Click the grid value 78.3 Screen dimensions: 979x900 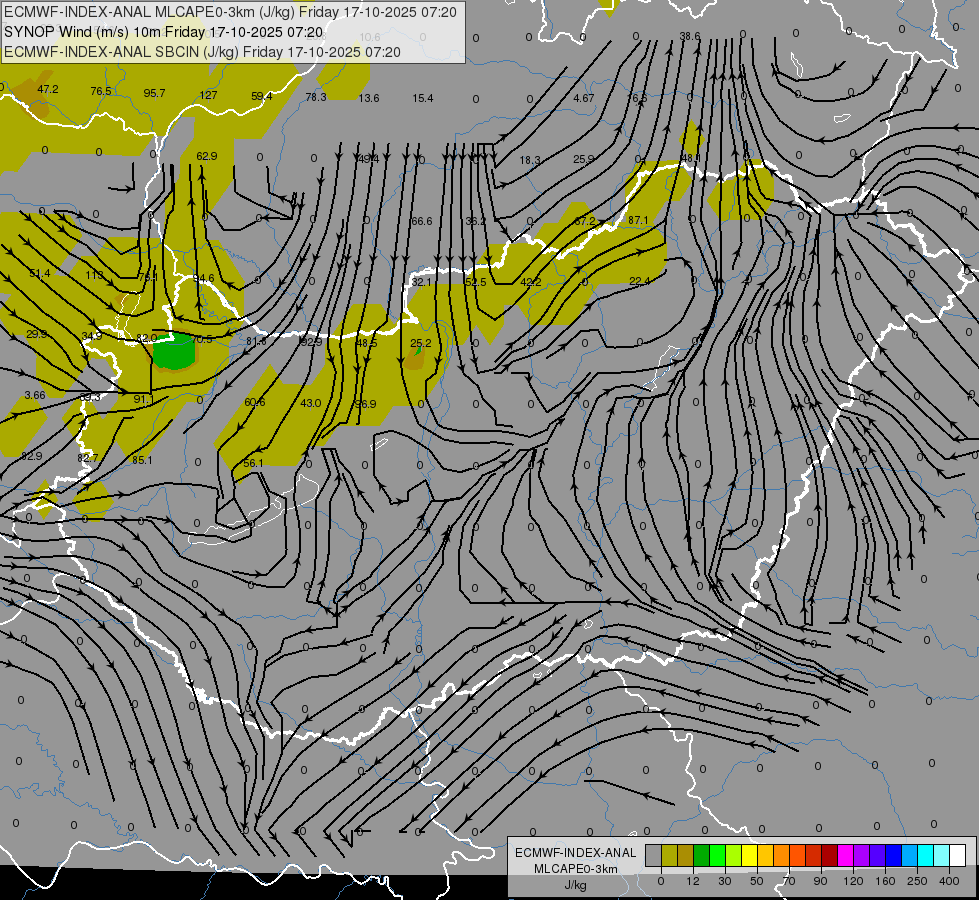[316, 97]
